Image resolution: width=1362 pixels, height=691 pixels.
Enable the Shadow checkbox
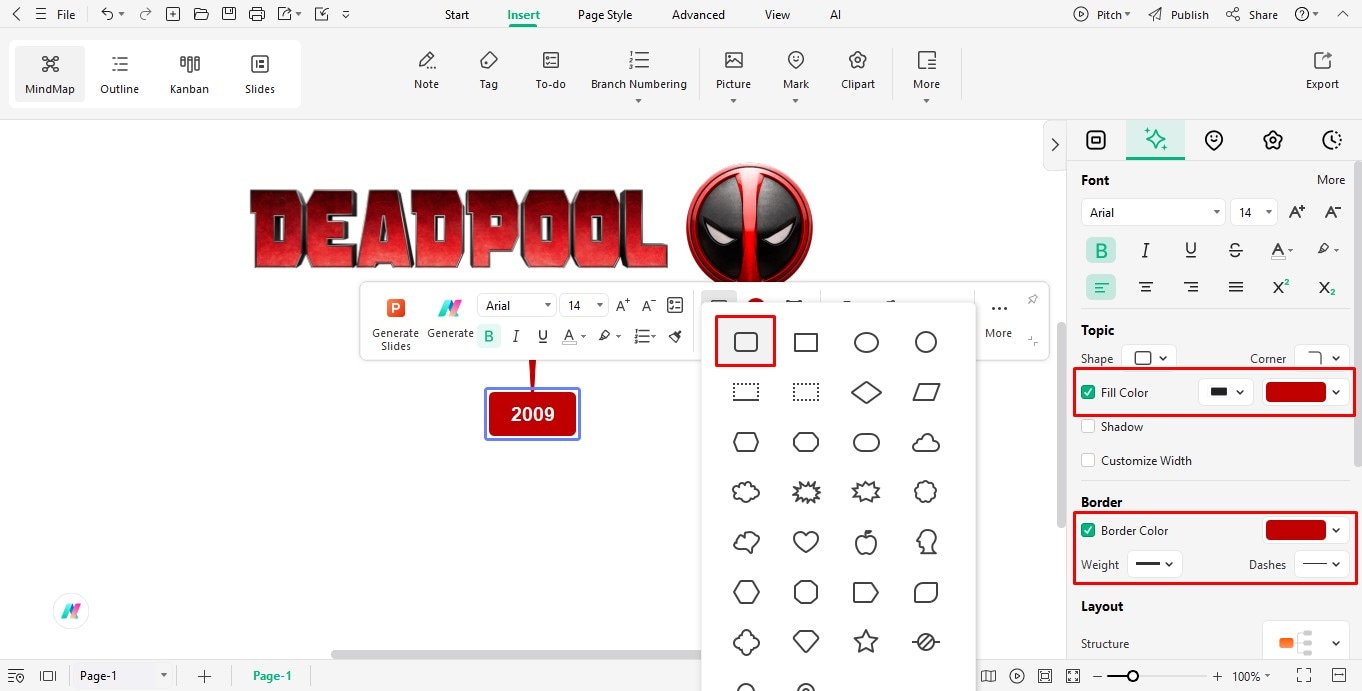[1088, 426]
